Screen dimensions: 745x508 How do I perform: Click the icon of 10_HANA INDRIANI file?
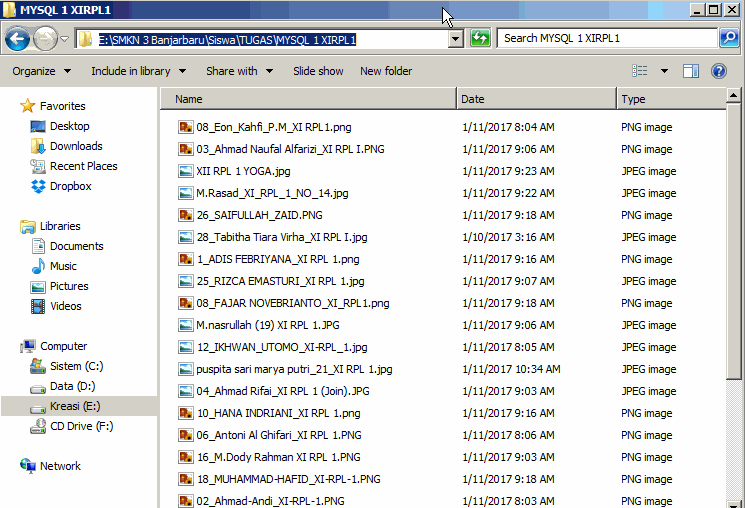(185, 413)
